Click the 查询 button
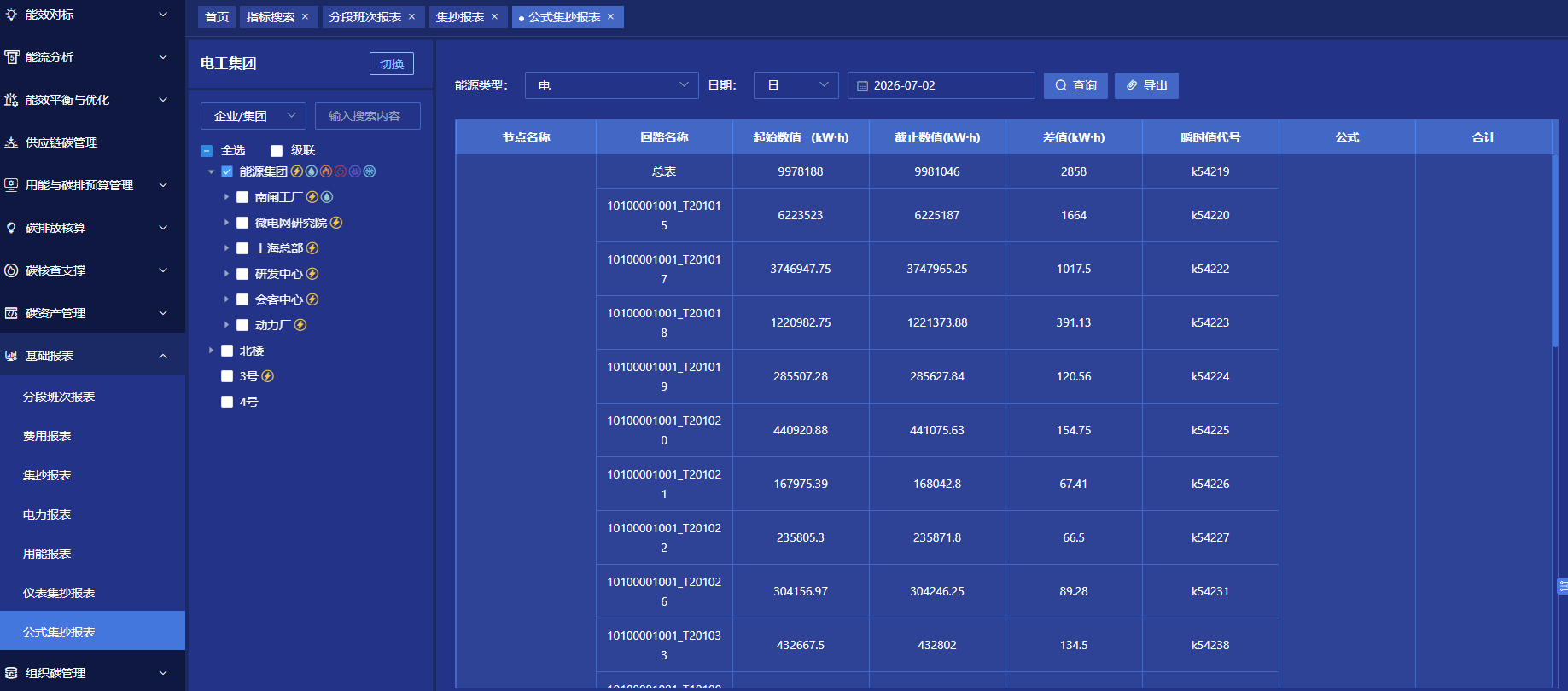 click(1075, 85)
